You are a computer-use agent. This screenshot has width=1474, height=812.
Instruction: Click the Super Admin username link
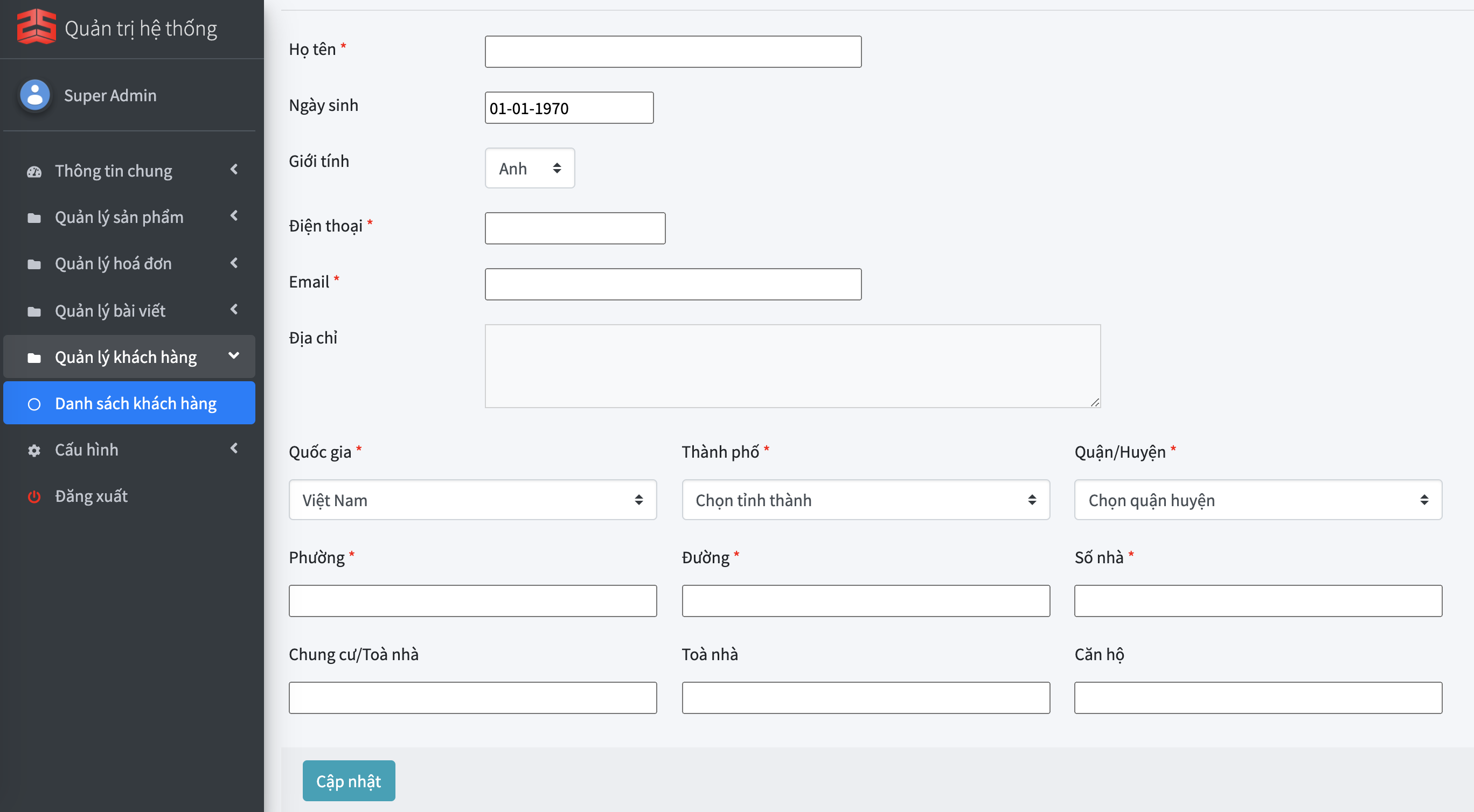pos(110,95)
